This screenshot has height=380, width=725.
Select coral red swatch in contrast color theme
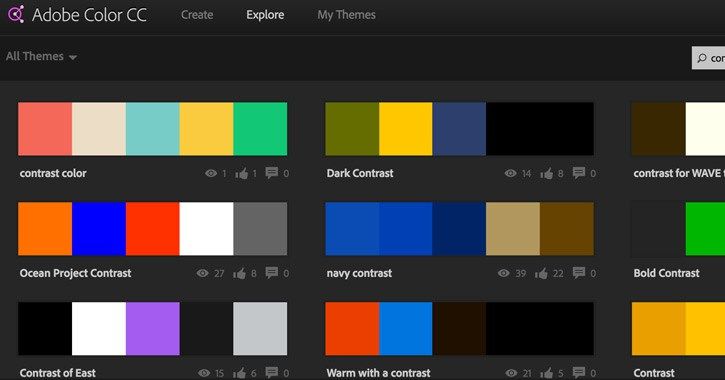45,129
